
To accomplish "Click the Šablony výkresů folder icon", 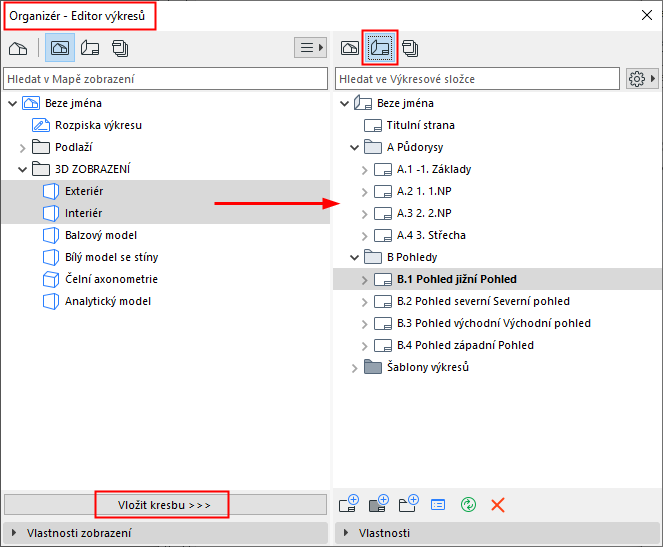I will [373, 366].
